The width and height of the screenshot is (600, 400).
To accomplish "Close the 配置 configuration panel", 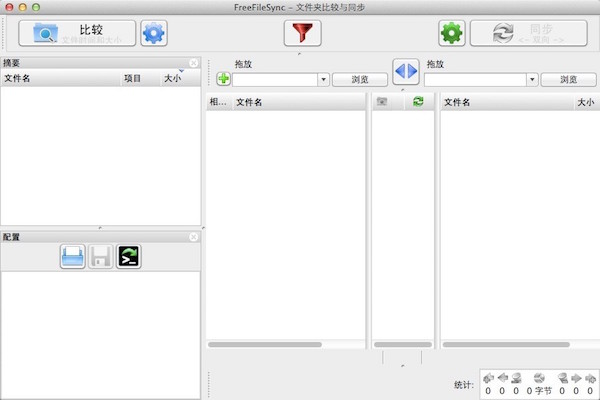I will tap(194, 237).
